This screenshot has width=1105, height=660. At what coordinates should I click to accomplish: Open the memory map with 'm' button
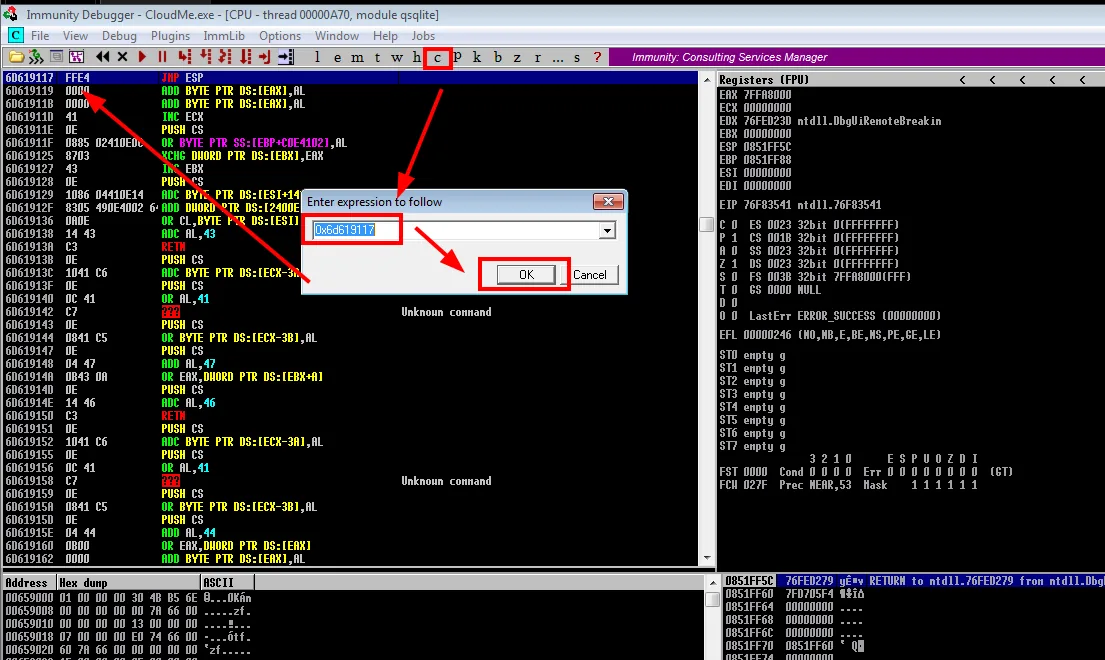click(357, 57)
